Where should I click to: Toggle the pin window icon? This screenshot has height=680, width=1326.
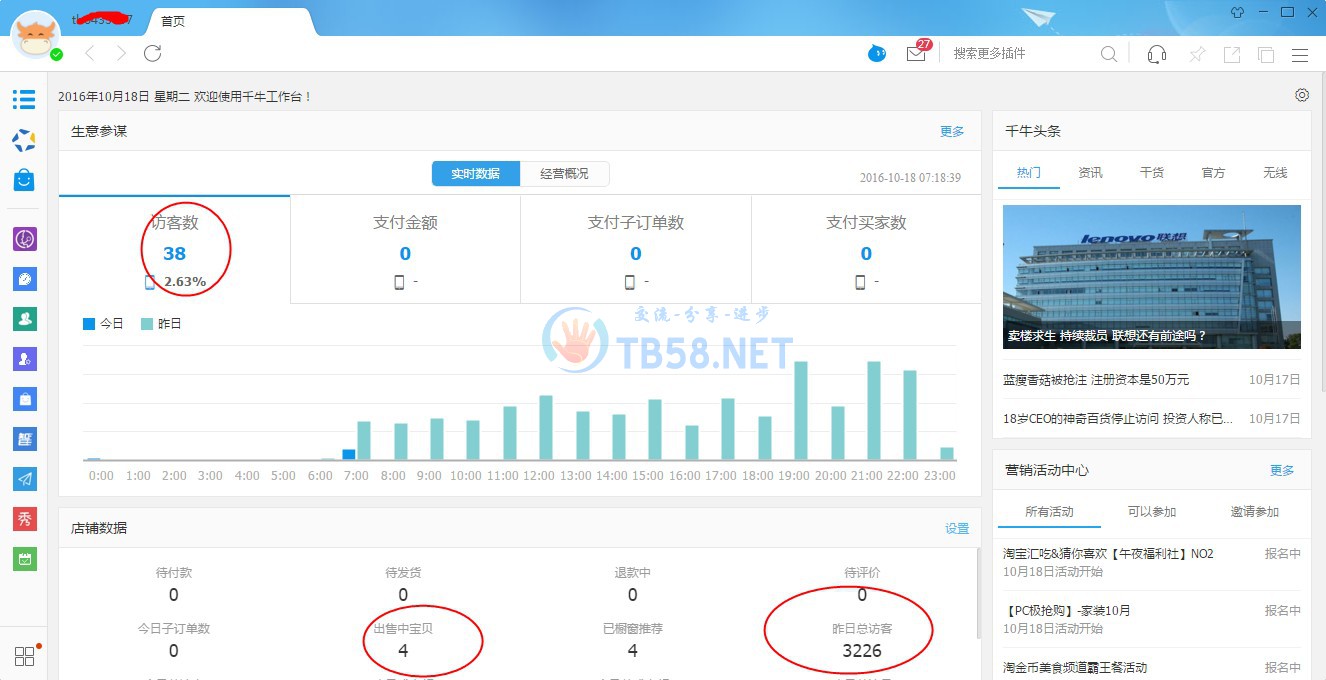1196,54
